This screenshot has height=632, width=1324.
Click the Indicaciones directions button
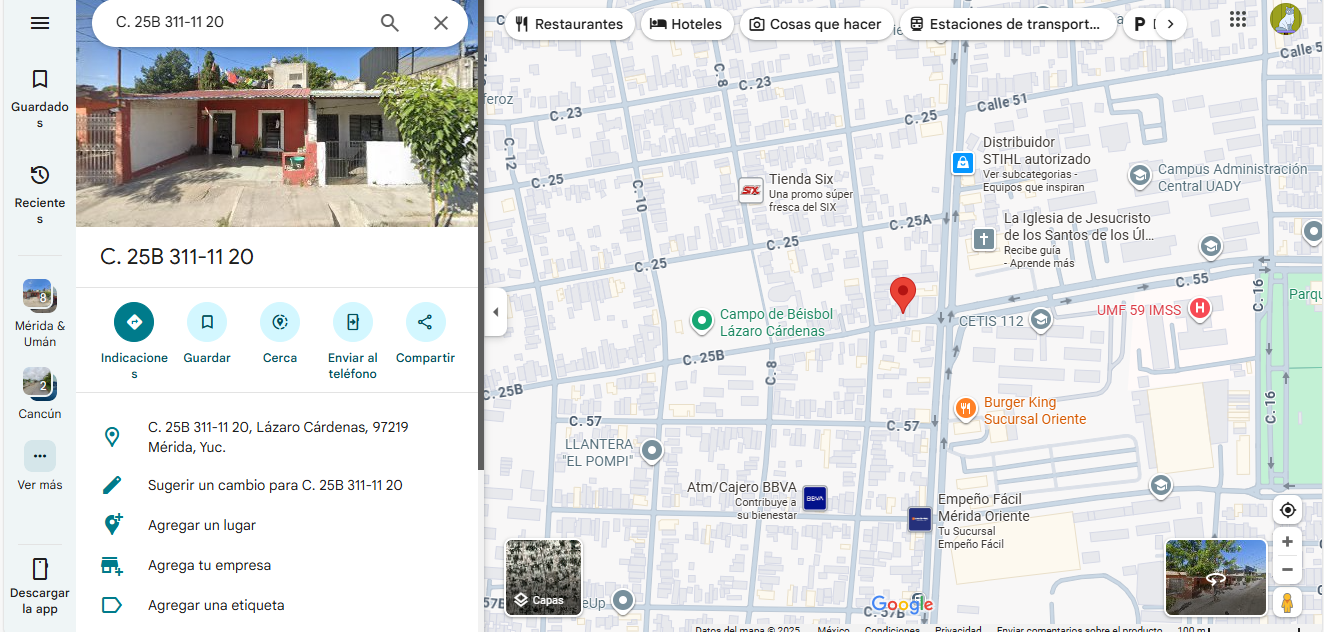pyautogui.click(x=134, y=322)
